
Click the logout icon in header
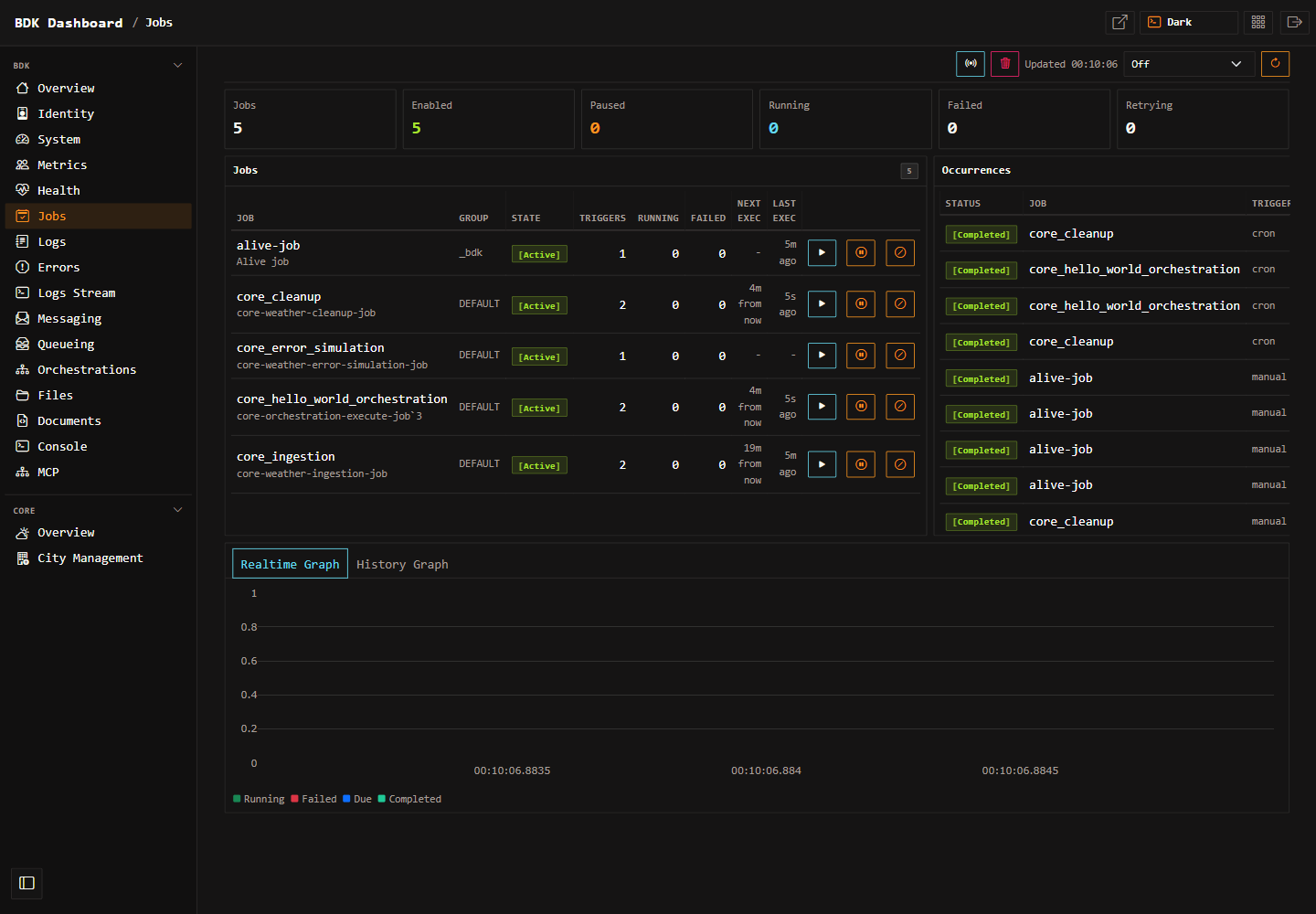pyautogui.click(x=1294, y=22)
